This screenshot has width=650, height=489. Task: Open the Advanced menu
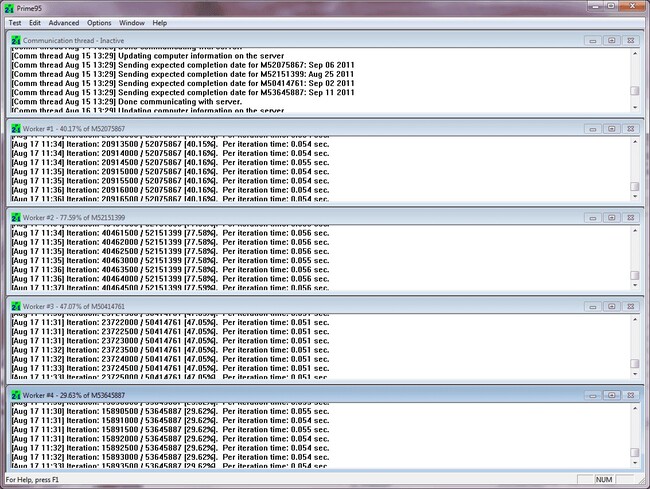click(64, 23)
